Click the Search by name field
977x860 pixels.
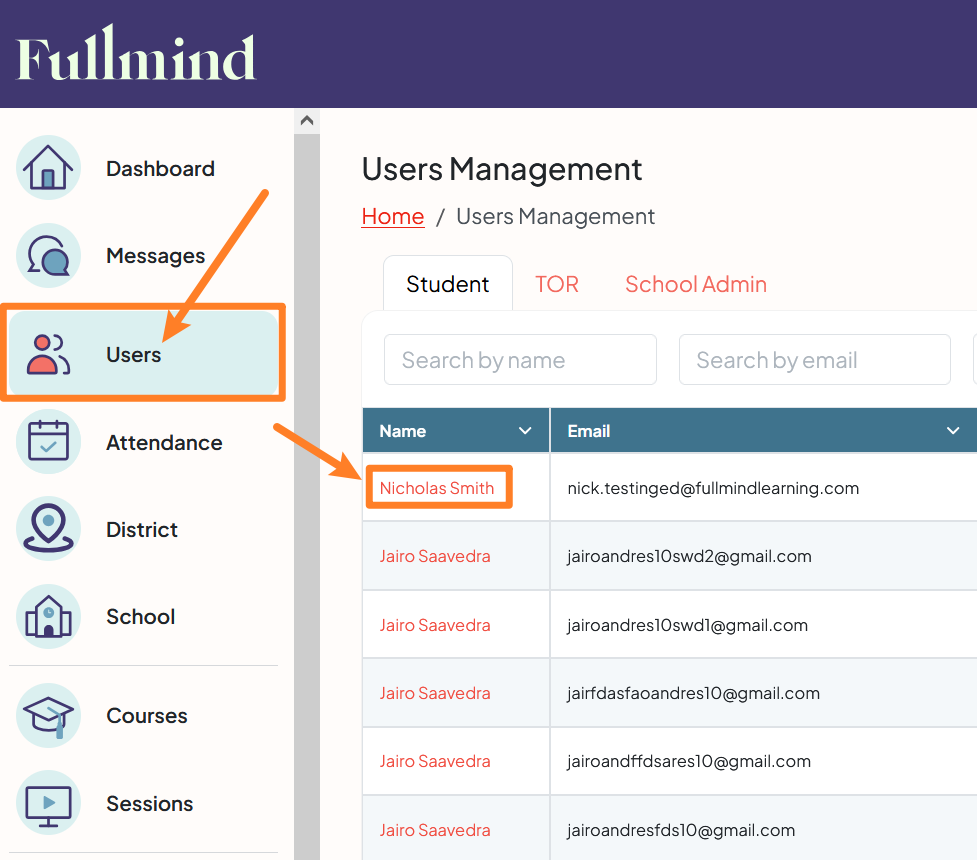[519, 359]
